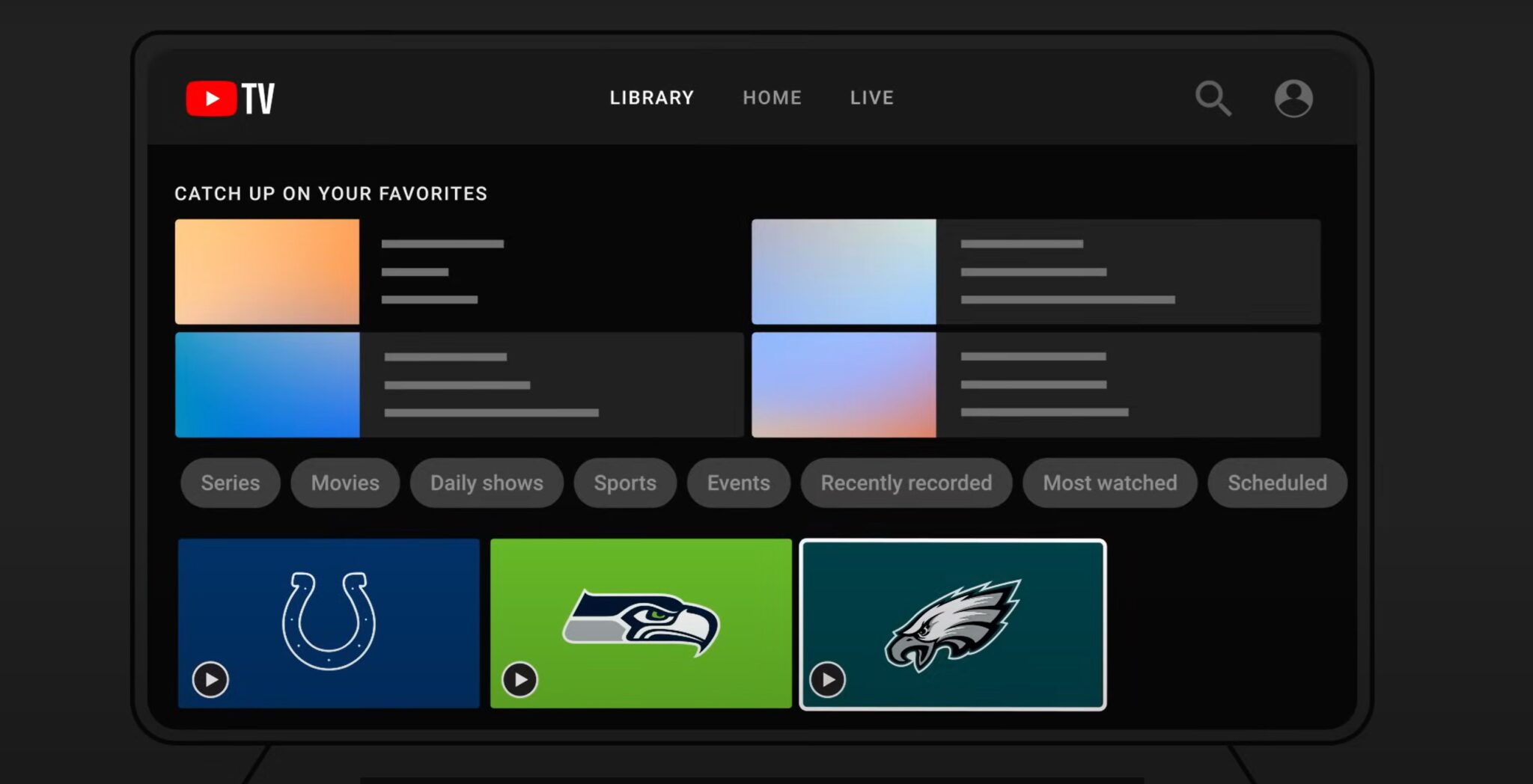Open the search magnifier icon
The height and width of the screenshot is (784, 1533).
(x=1213, y=98)
